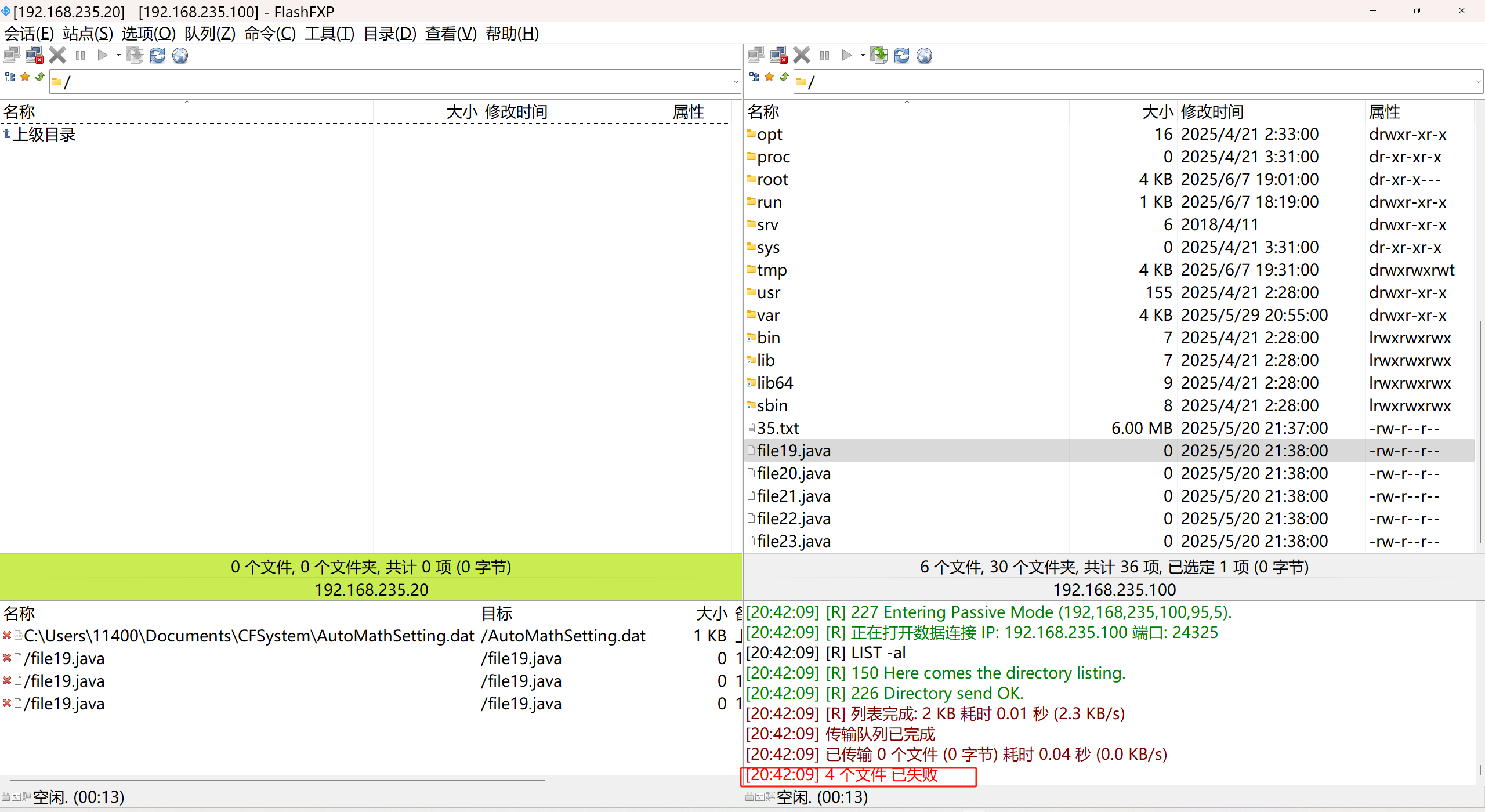Click 上级目录 in left pane
This screenshot has width=1485, height=812.
click(44, 135)
